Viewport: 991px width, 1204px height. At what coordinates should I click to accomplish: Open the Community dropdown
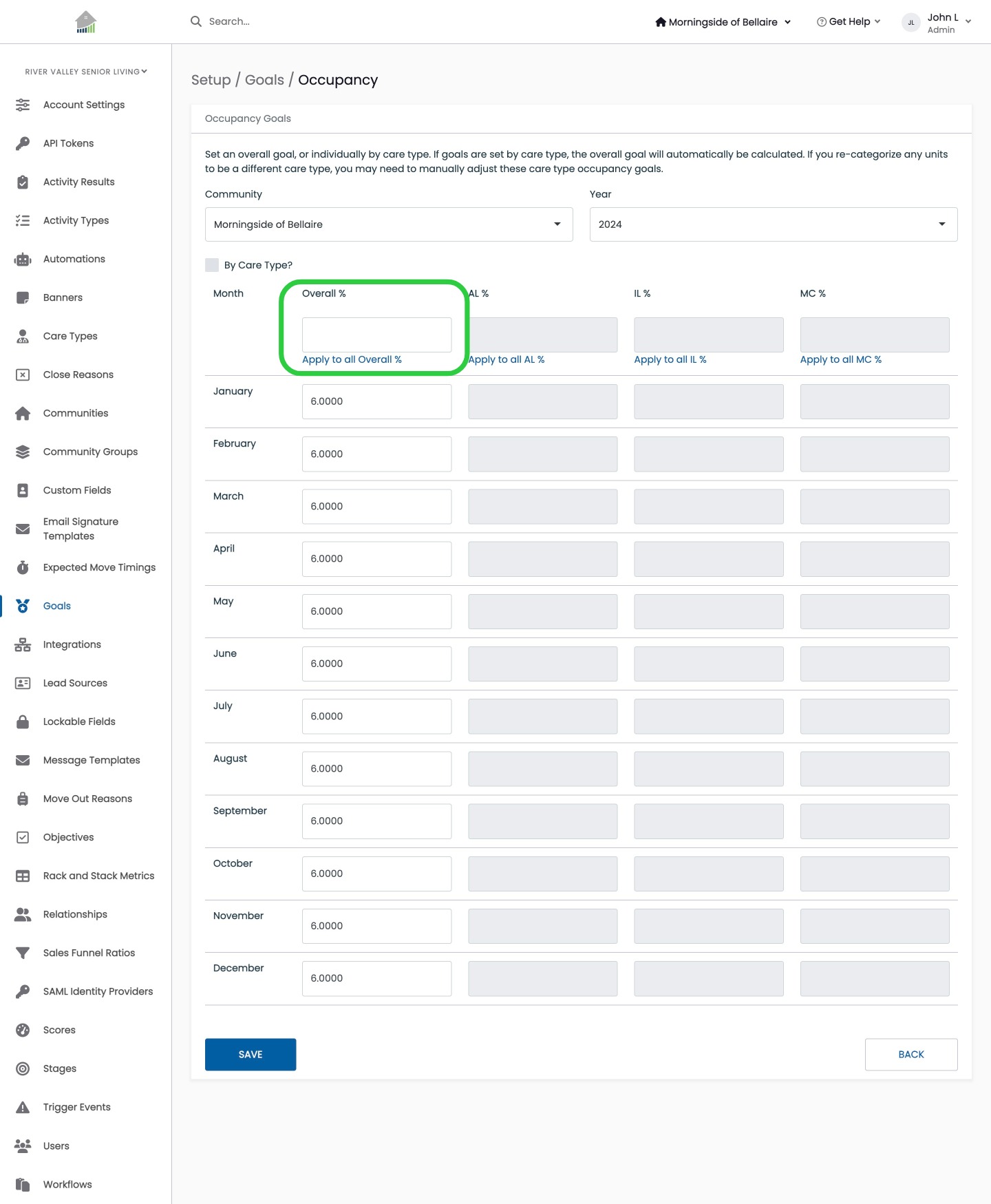click(x=389, y=224)
